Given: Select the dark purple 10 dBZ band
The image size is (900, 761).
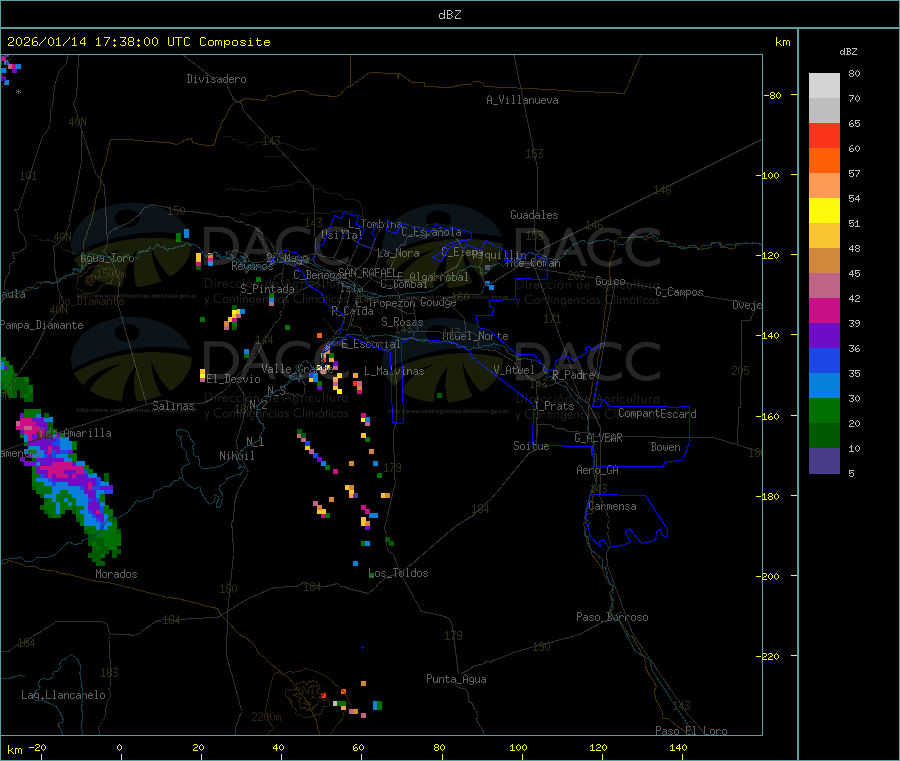Looking at the screenshot, I should click(x=824, y=460).
